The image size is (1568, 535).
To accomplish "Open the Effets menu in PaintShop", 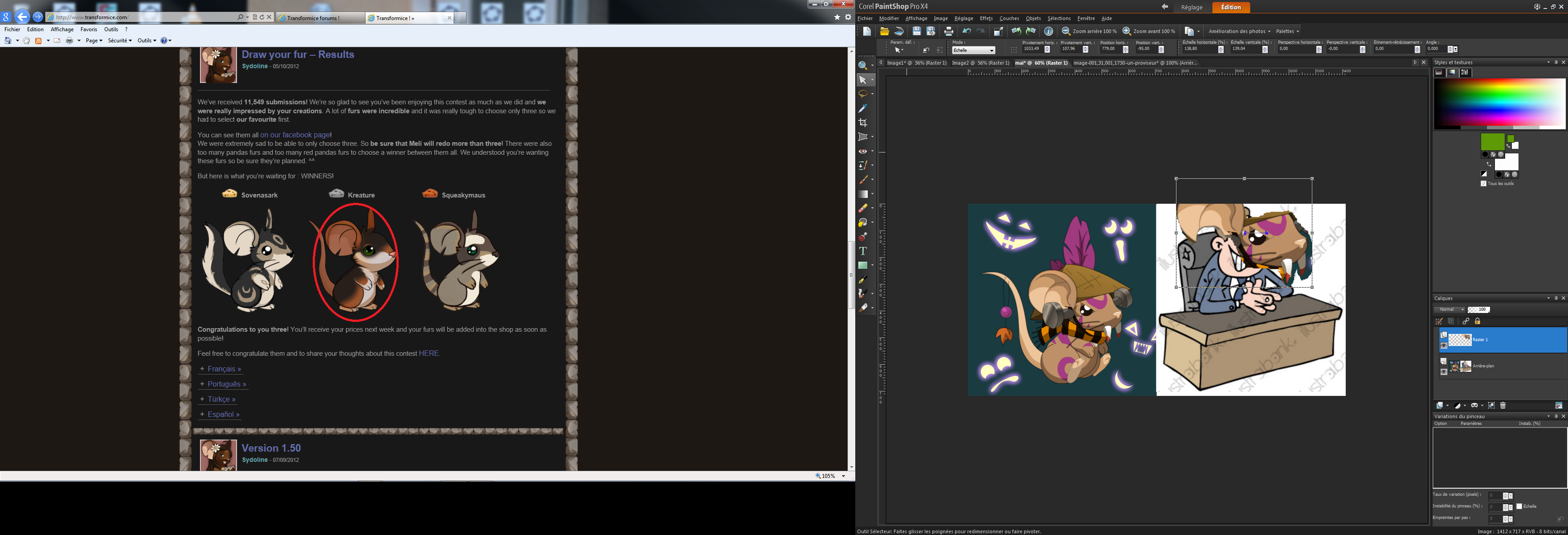I will click(x=986, y=18).
